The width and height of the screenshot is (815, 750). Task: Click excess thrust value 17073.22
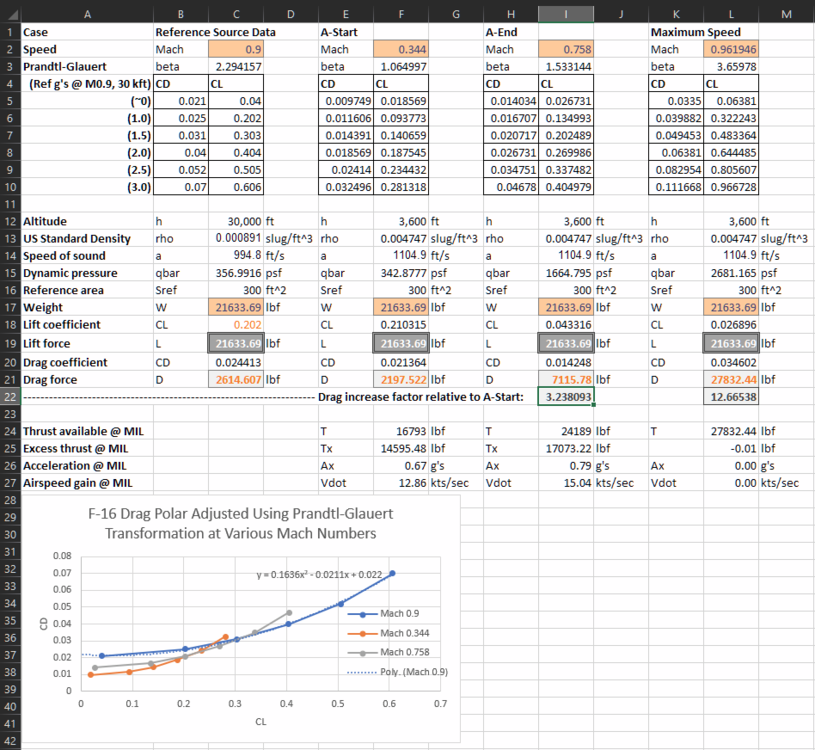(566, 448)
